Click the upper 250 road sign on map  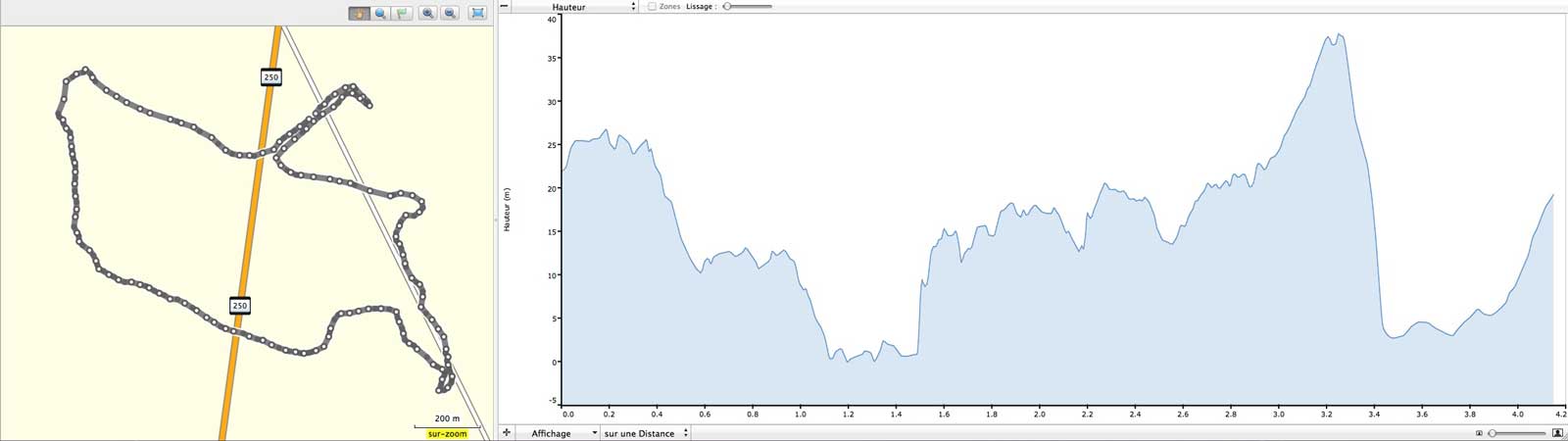point(271,77)
